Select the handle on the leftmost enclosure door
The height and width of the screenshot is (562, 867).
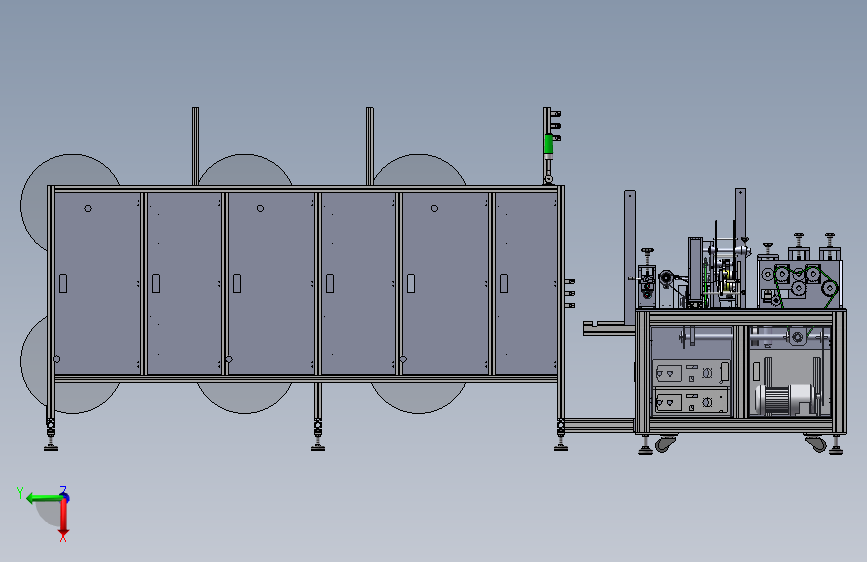point(63,284)
